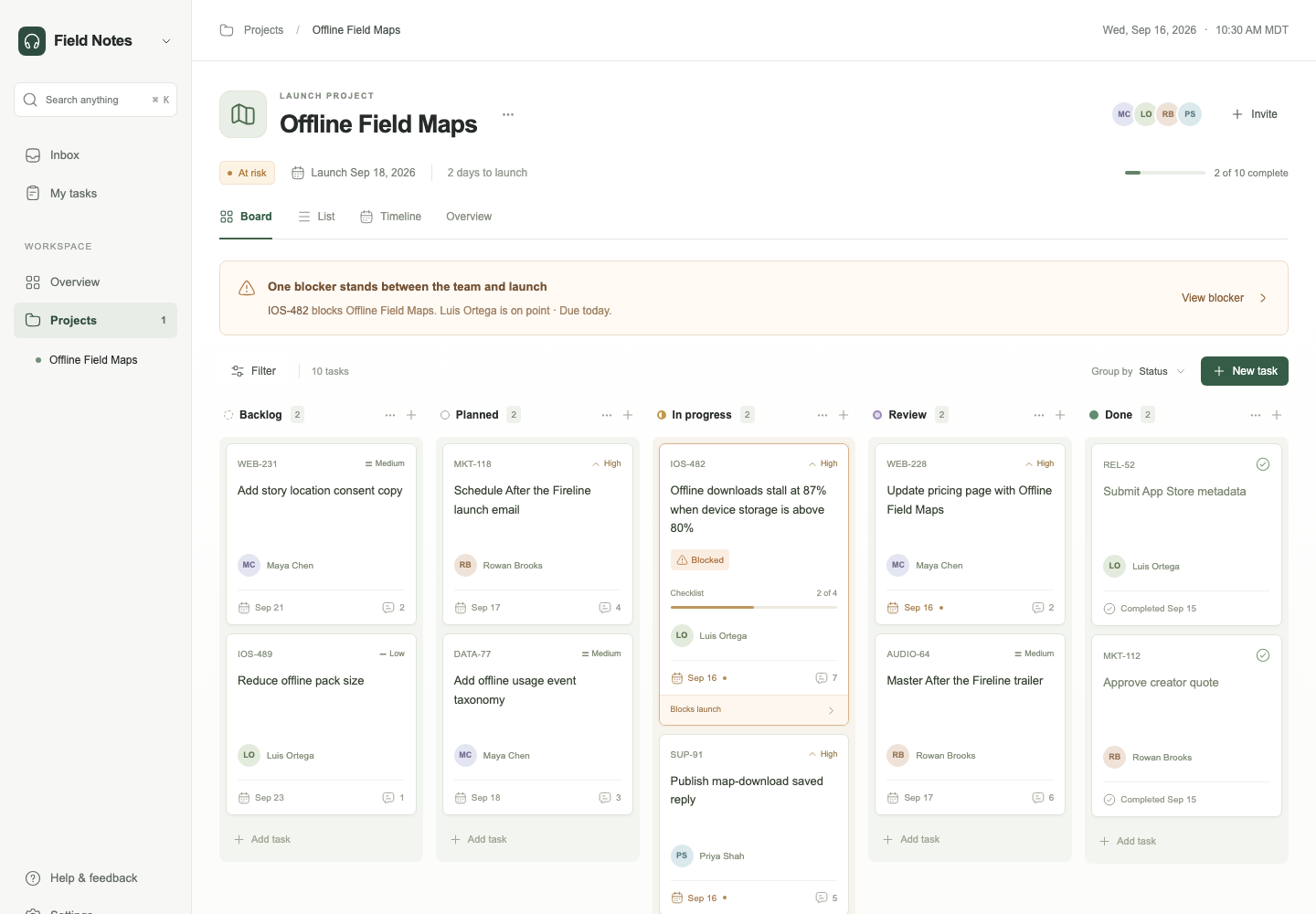Click the plus icon in Done header

tap(1277, 415)
